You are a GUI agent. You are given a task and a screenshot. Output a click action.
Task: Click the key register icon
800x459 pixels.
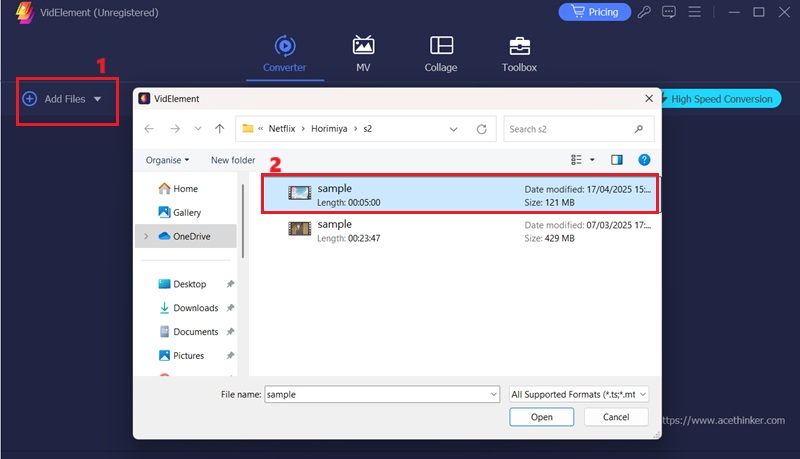[x=644, y=12]
